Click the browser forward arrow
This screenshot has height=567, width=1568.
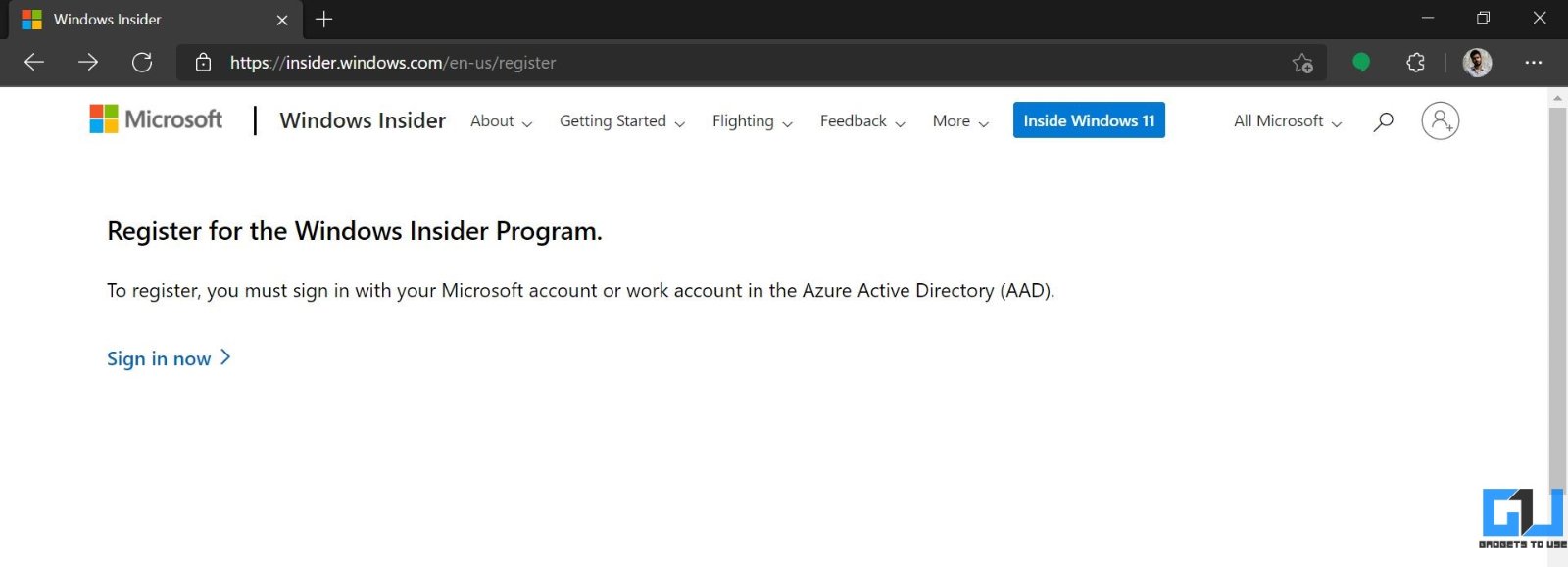pos(88,63)
